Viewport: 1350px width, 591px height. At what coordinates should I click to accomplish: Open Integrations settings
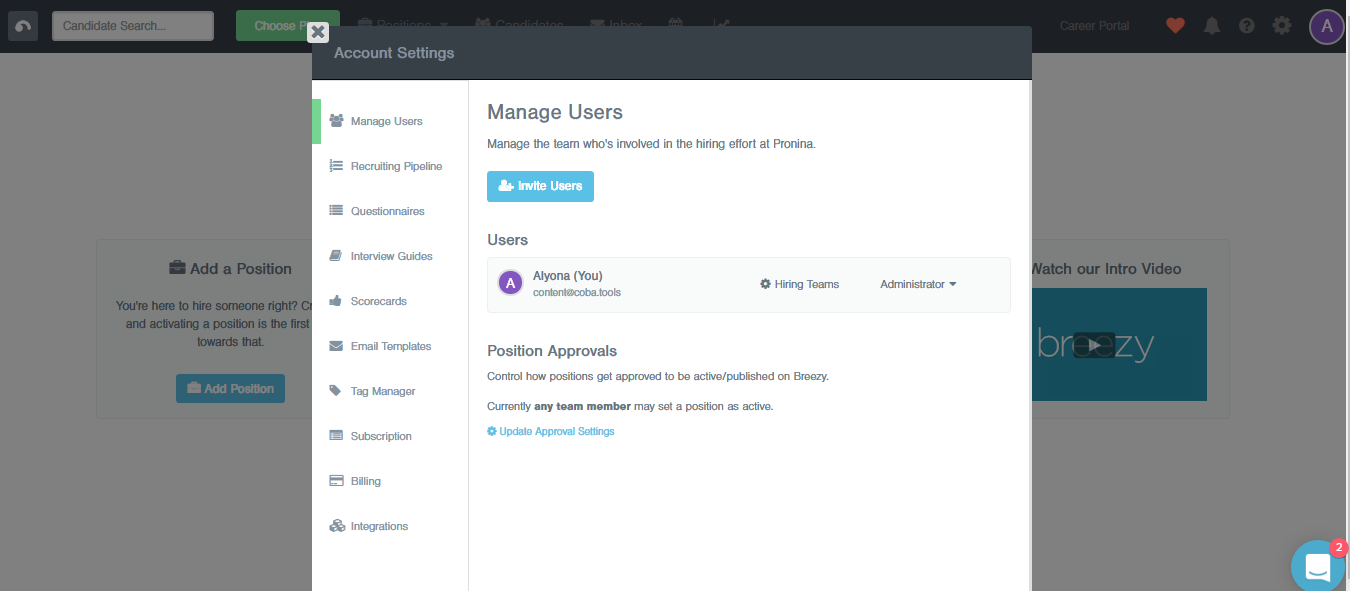pos(379,526)
